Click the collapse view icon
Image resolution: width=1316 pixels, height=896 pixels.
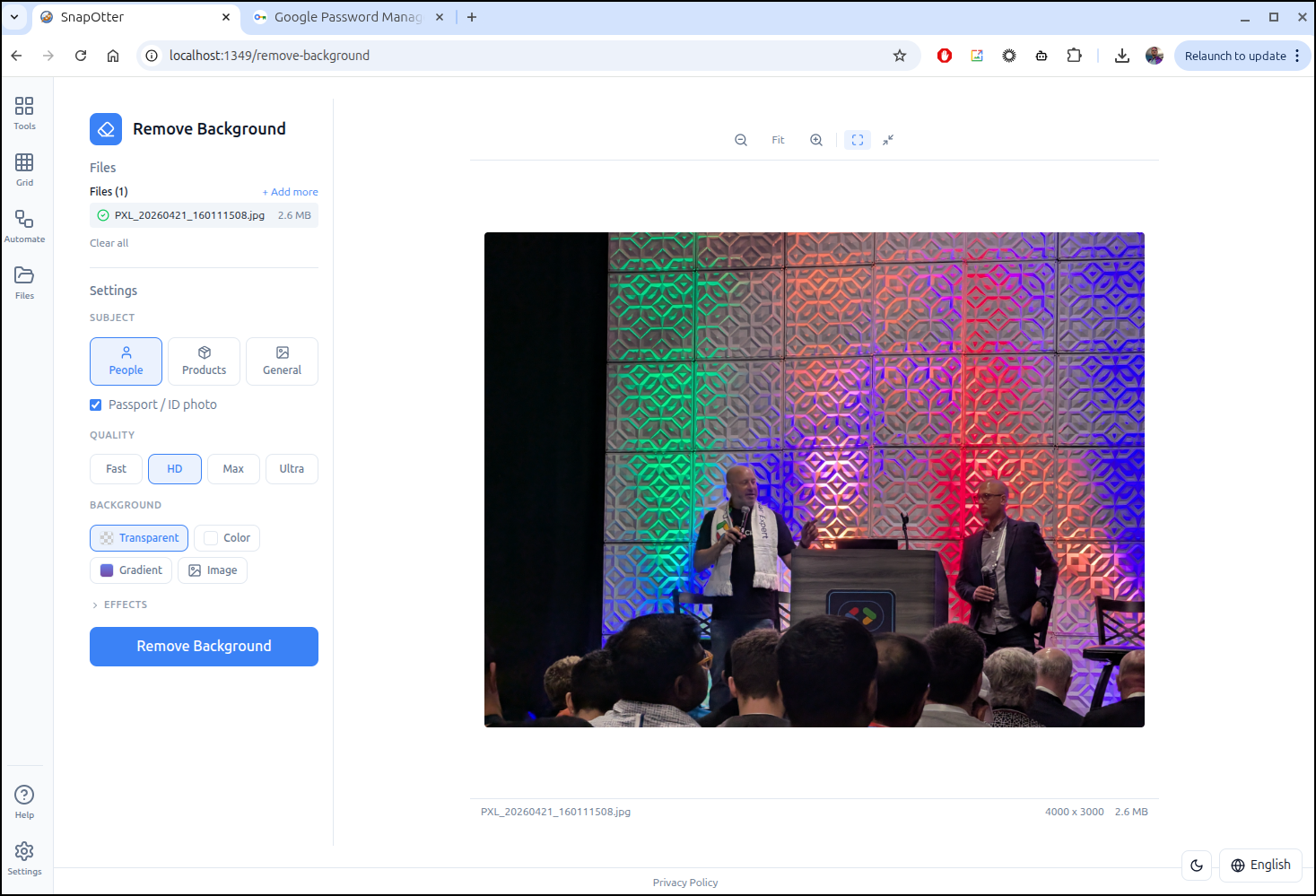[x=888, y=140]
